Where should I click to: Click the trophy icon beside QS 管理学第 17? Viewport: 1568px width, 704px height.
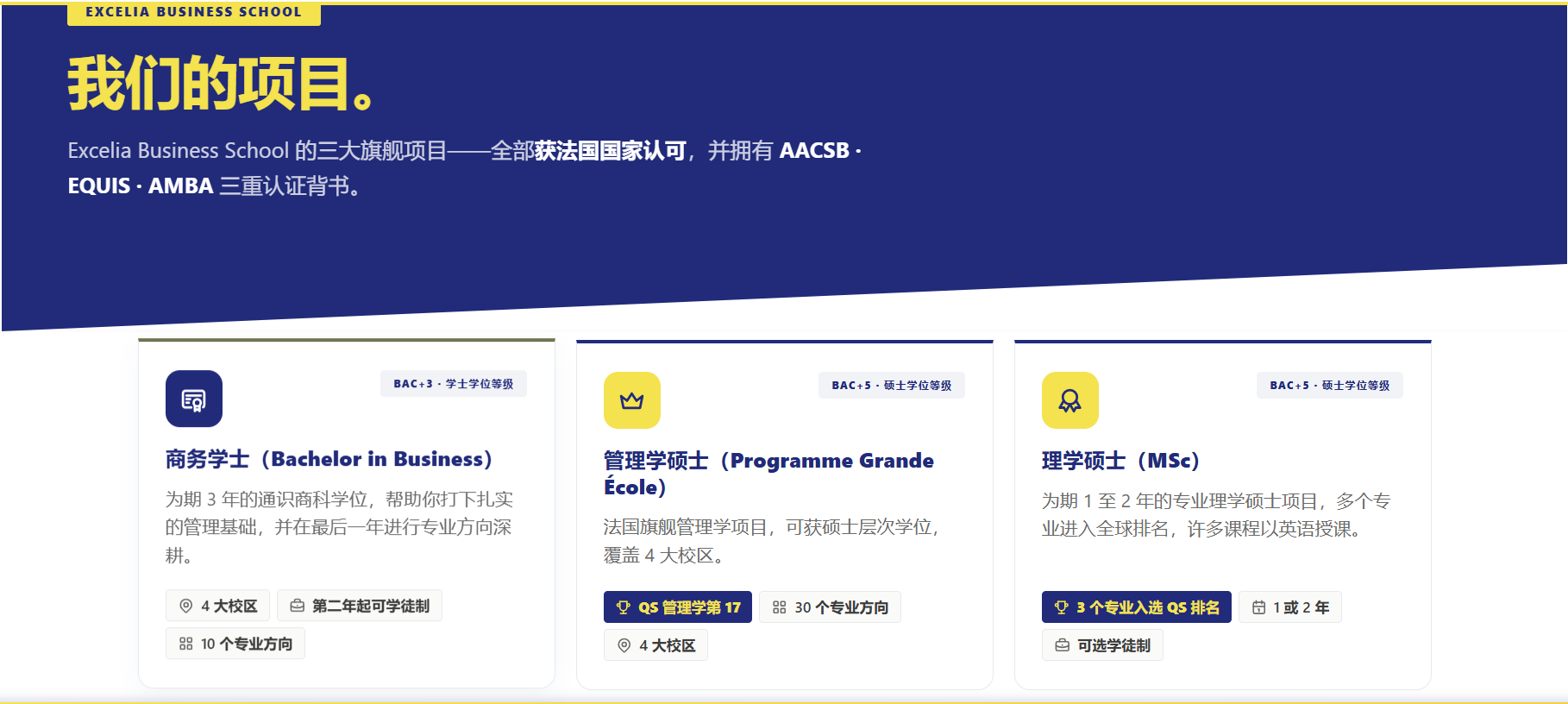click(x=624, y=607)
